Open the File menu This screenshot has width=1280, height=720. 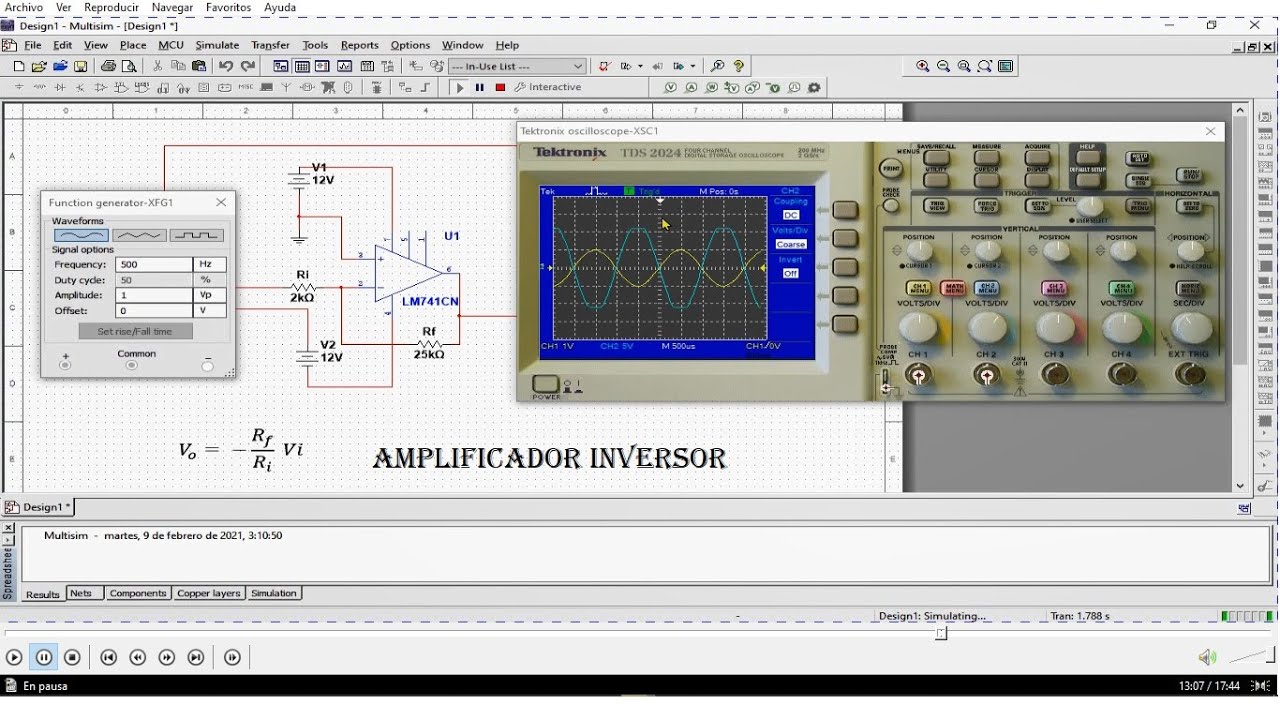point(33,45)
